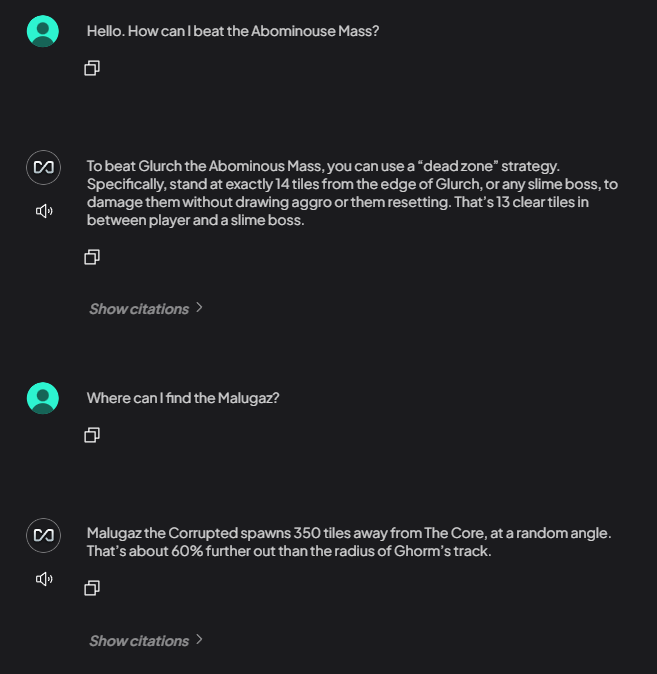Copy the Glurch dead zone answer

pos(92,257)
